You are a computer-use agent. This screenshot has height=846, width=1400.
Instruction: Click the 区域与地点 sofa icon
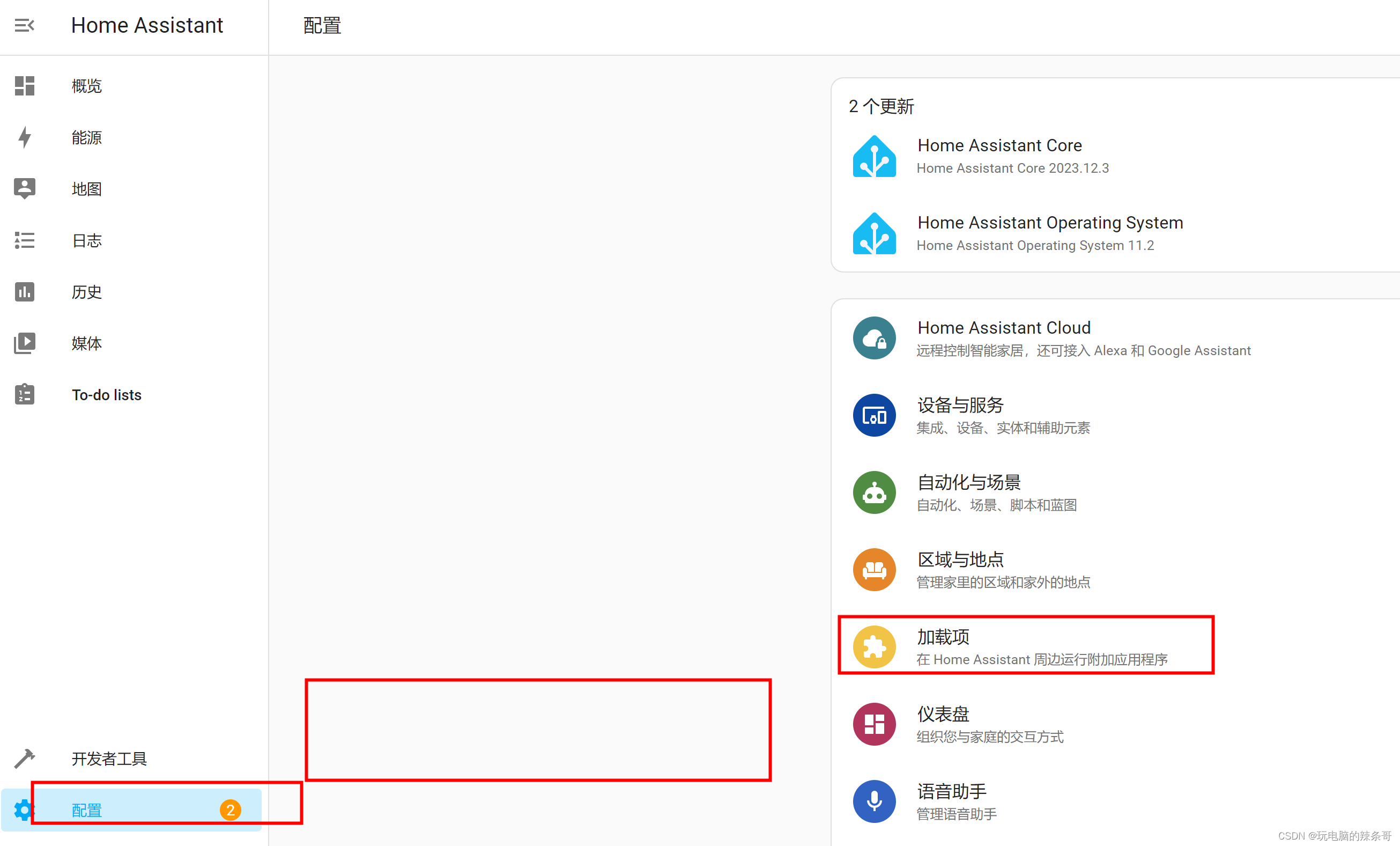(875, 570)
